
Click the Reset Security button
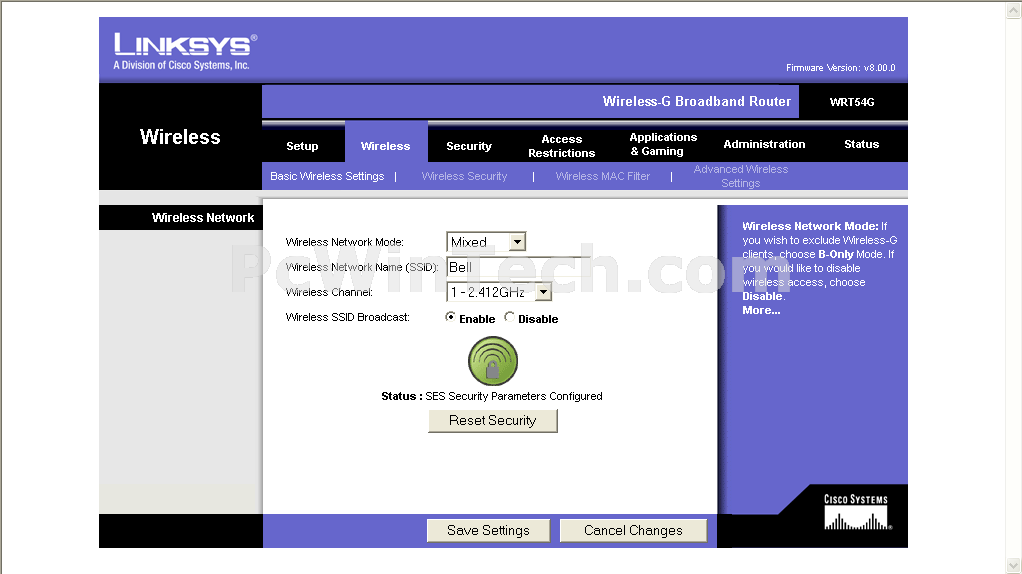click(x=493, y=421)
